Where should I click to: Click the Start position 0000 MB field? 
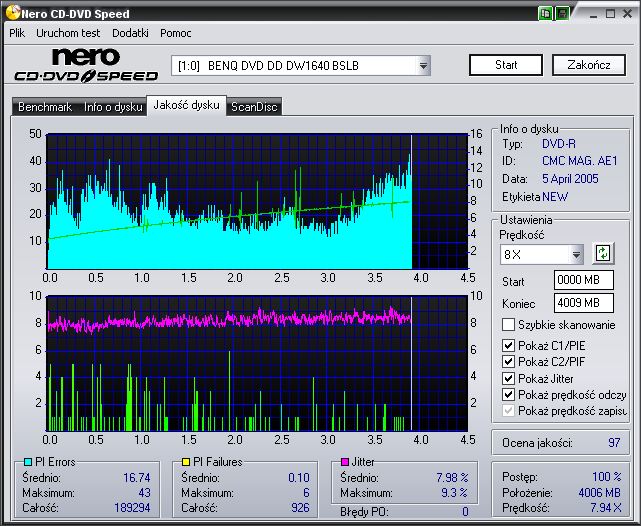(x=584, y=280)
